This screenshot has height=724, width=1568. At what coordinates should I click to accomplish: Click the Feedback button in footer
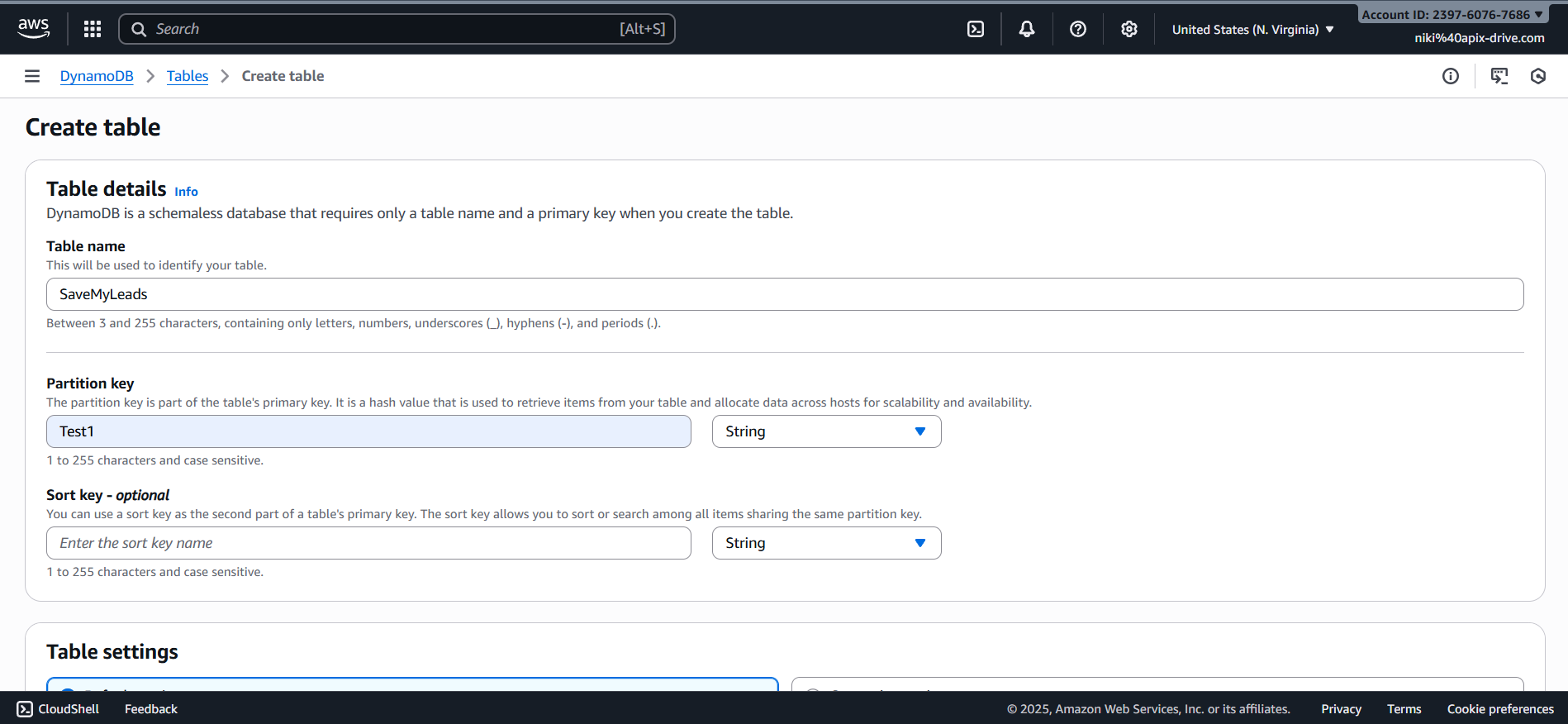tap(151, 709)
